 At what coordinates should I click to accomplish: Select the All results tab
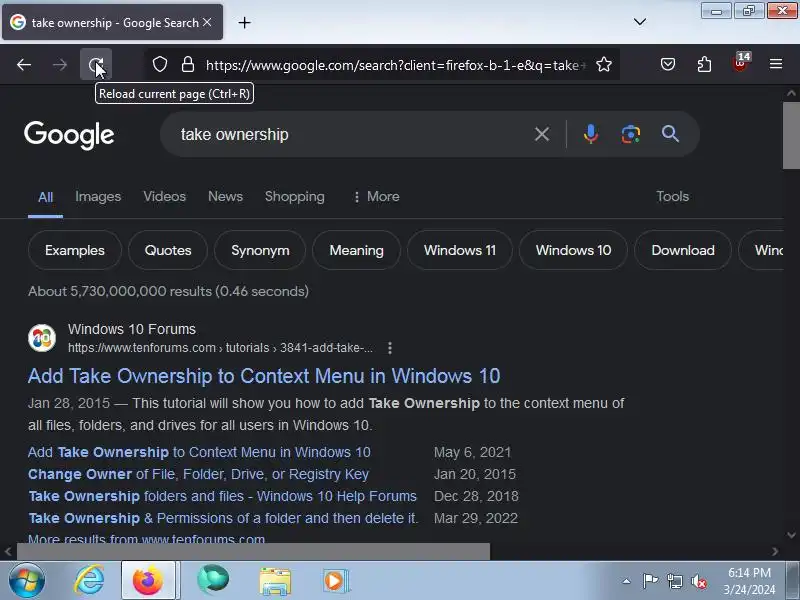pos(45,197)
